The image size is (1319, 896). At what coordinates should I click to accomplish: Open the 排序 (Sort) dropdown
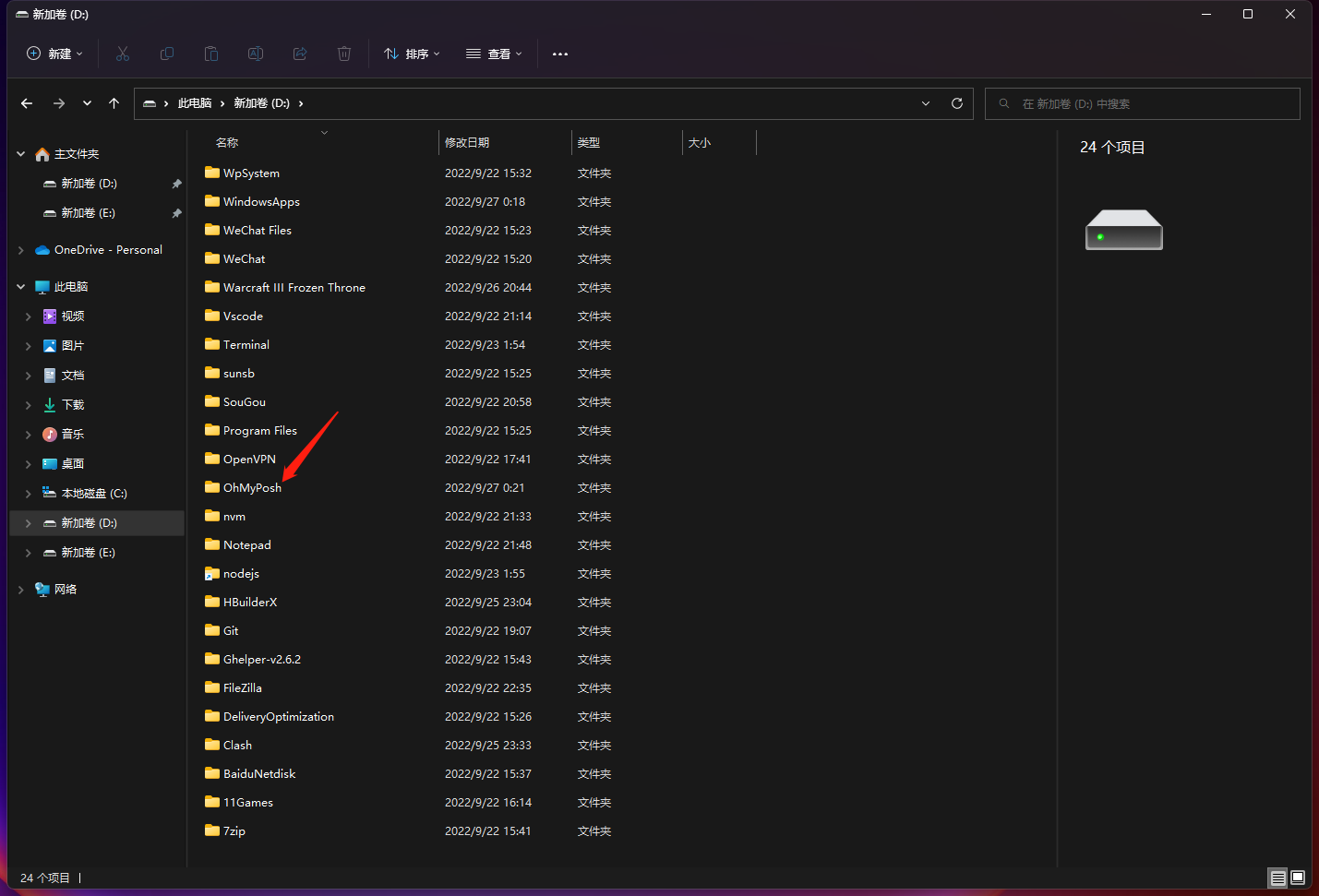pyautogui.click(x=412, y=54)
